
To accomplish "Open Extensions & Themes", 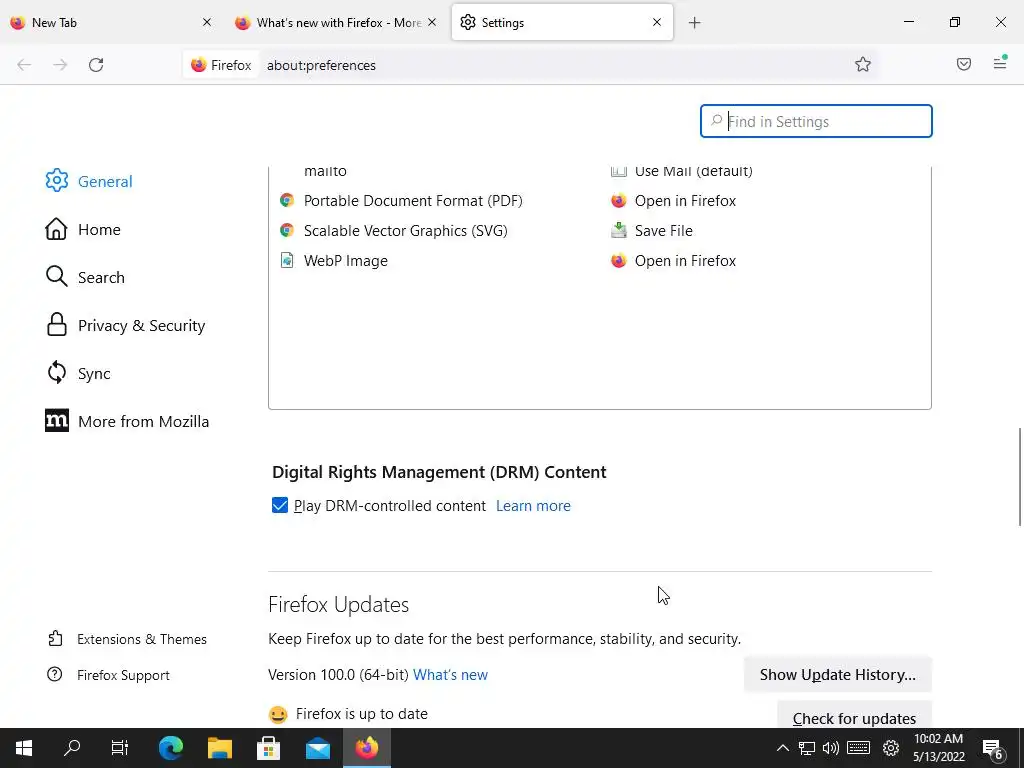I will coord(127,639).
